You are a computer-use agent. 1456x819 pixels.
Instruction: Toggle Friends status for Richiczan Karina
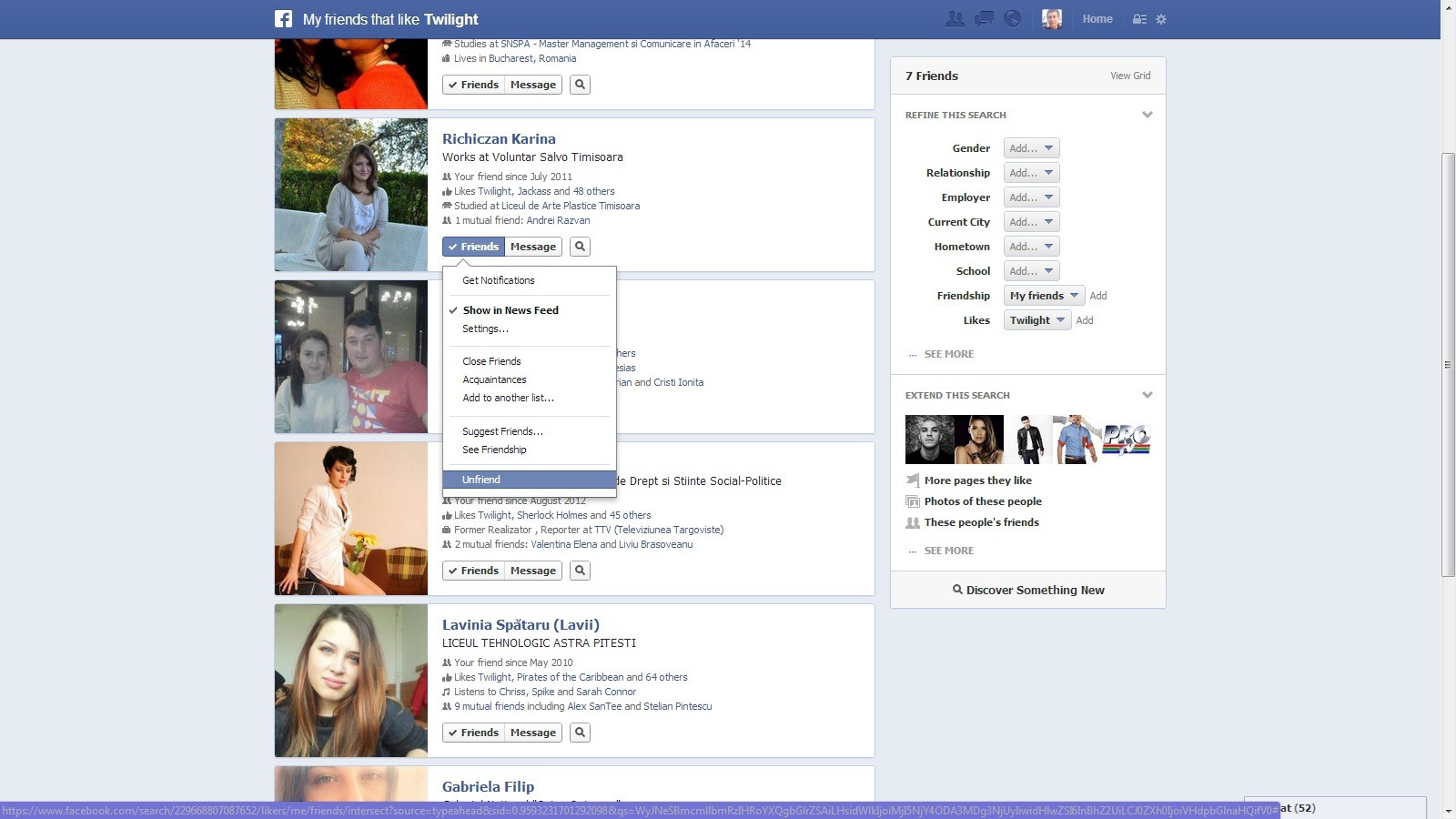(473, 246)
